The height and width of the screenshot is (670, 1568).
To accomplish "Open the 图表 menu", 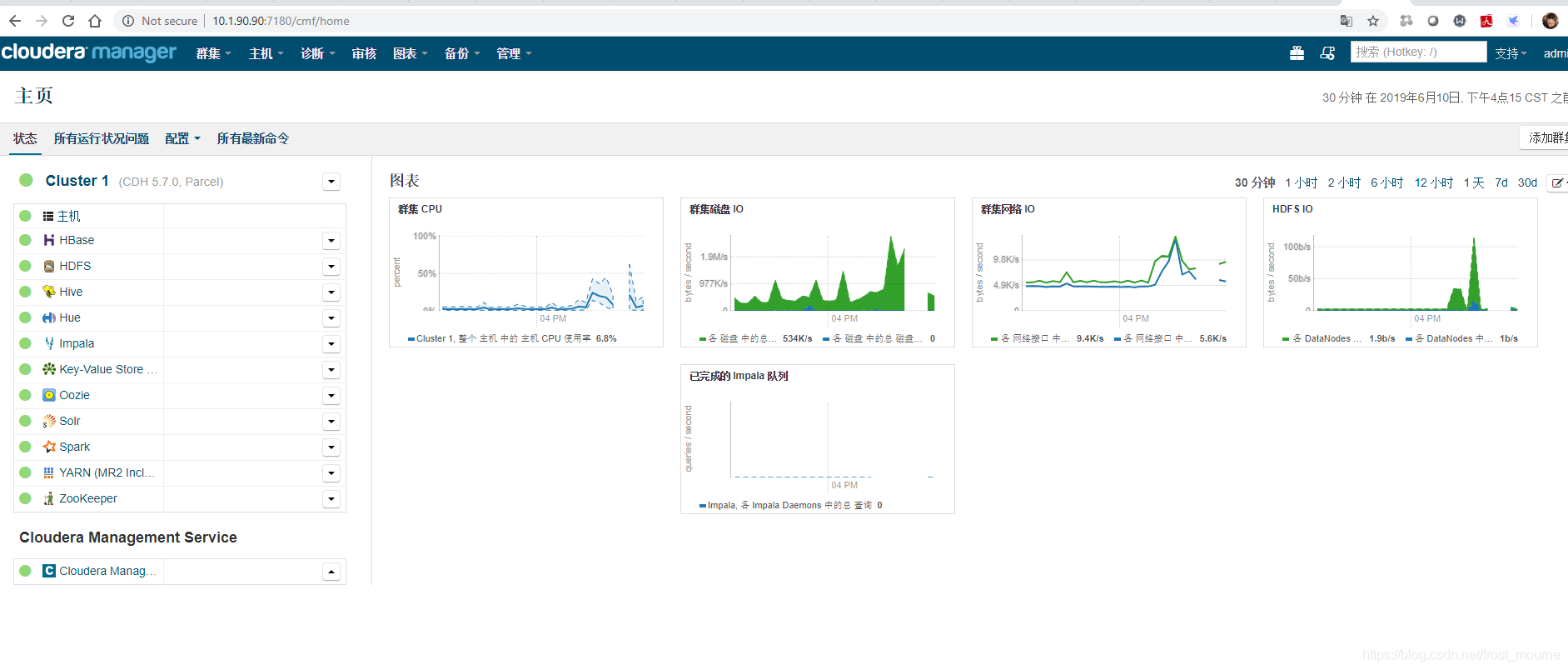I will click(x=410, y=53).
